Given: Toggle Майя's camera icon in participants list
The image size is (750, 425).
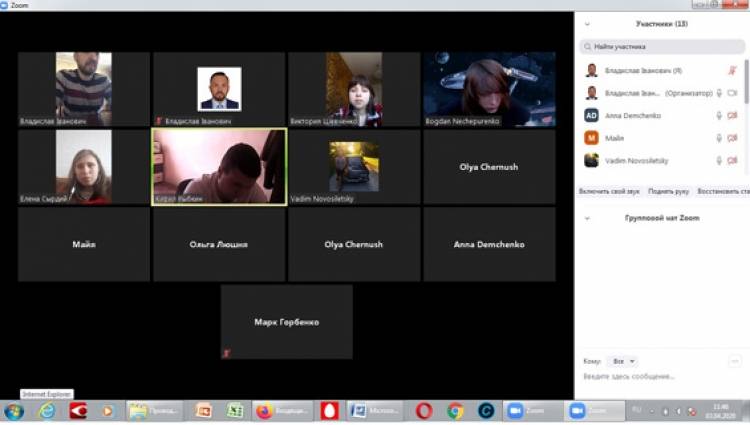Looking at the screenshot, I should click(x=733, y=138).
